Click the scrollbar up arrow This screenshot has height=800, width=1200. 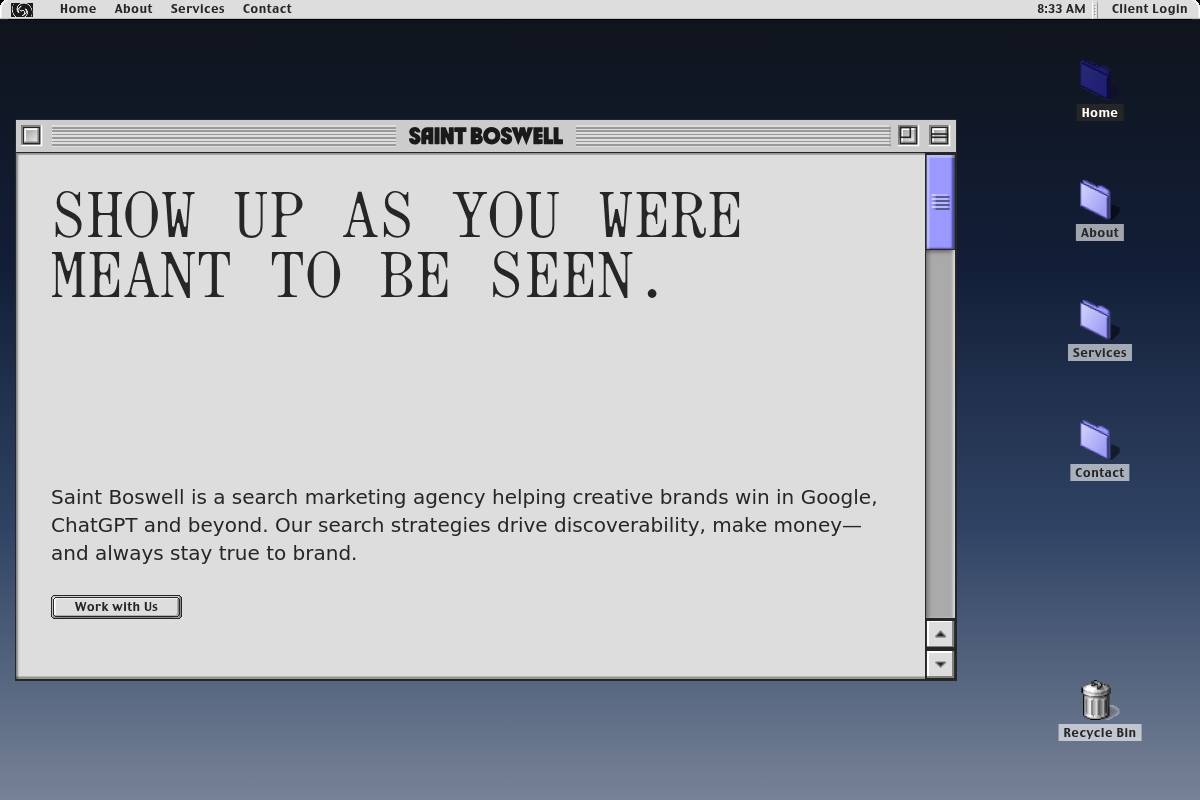click(940, 634)
